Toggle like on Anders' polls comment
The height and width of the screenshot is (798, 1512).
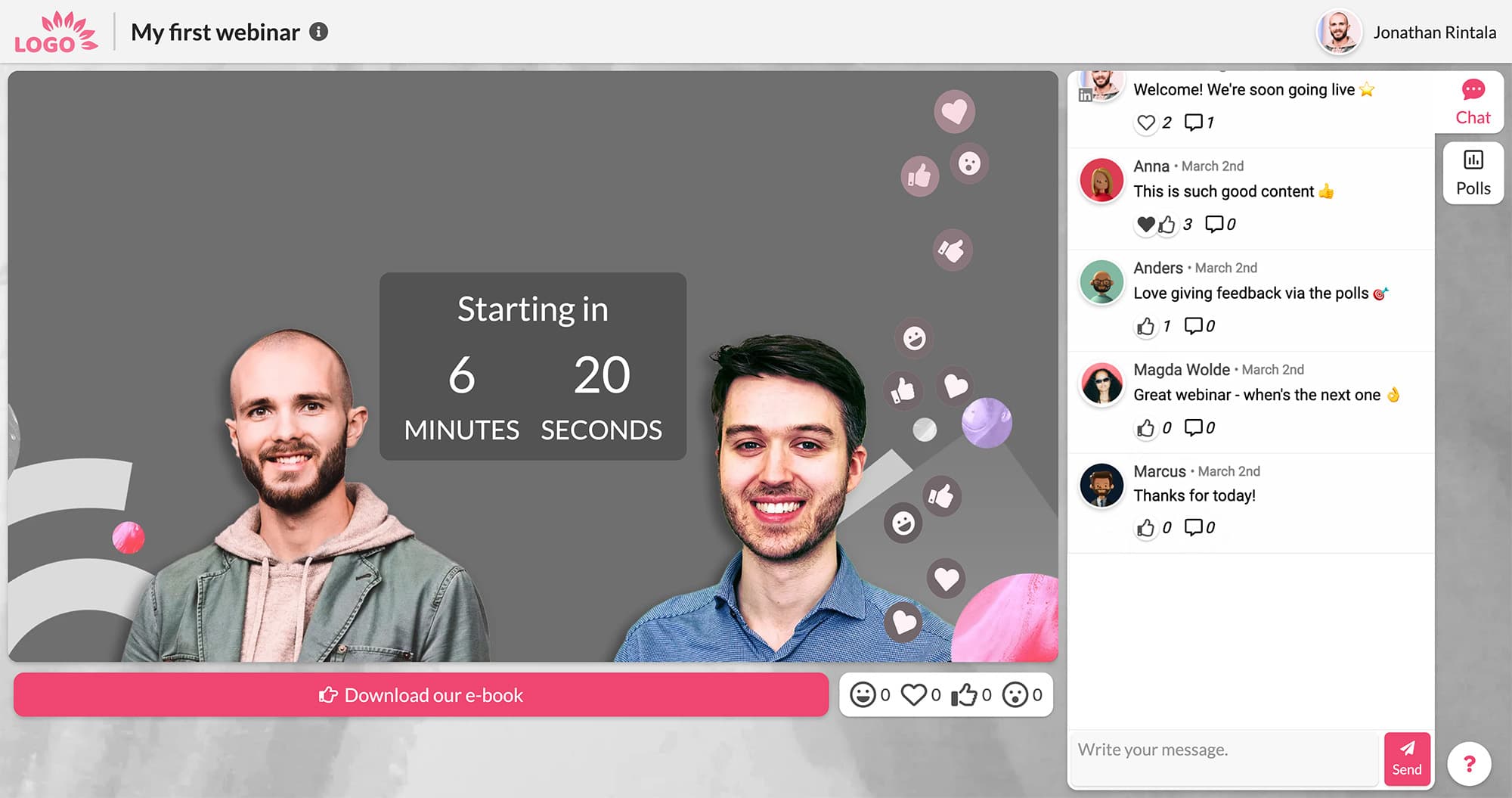coord(1146,326)
